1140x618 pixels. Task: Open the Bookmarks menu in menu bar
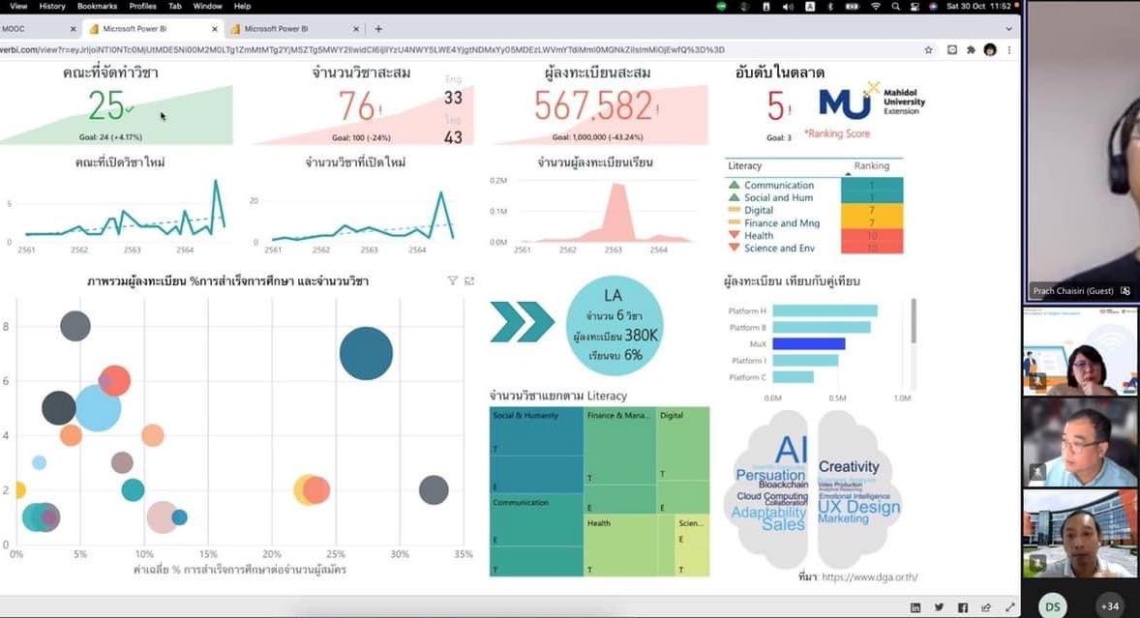[x=96, y=6]
